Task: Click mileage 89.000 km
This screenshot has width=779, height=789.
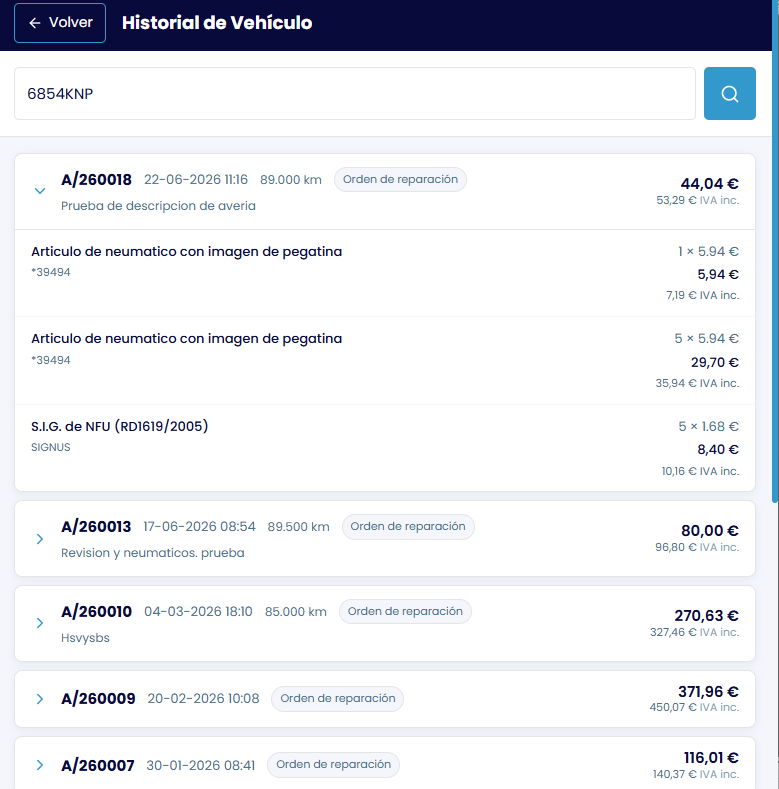Action: click(291, 180)
